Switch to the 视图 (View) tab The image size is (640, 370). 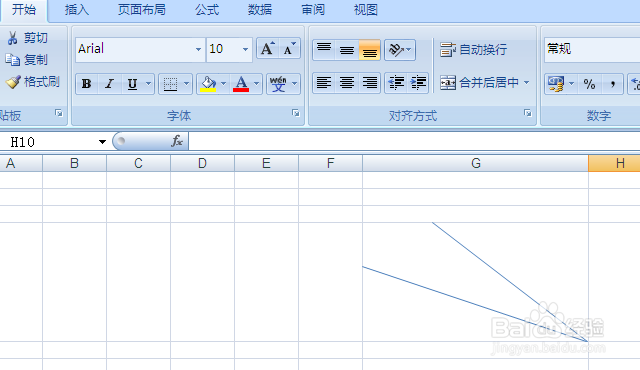pos(366,10)
